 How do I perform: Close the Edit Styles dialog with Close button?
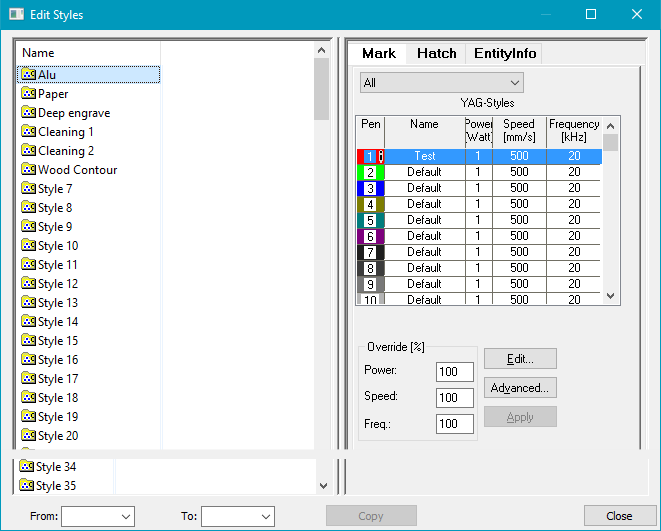pos(619,516)
